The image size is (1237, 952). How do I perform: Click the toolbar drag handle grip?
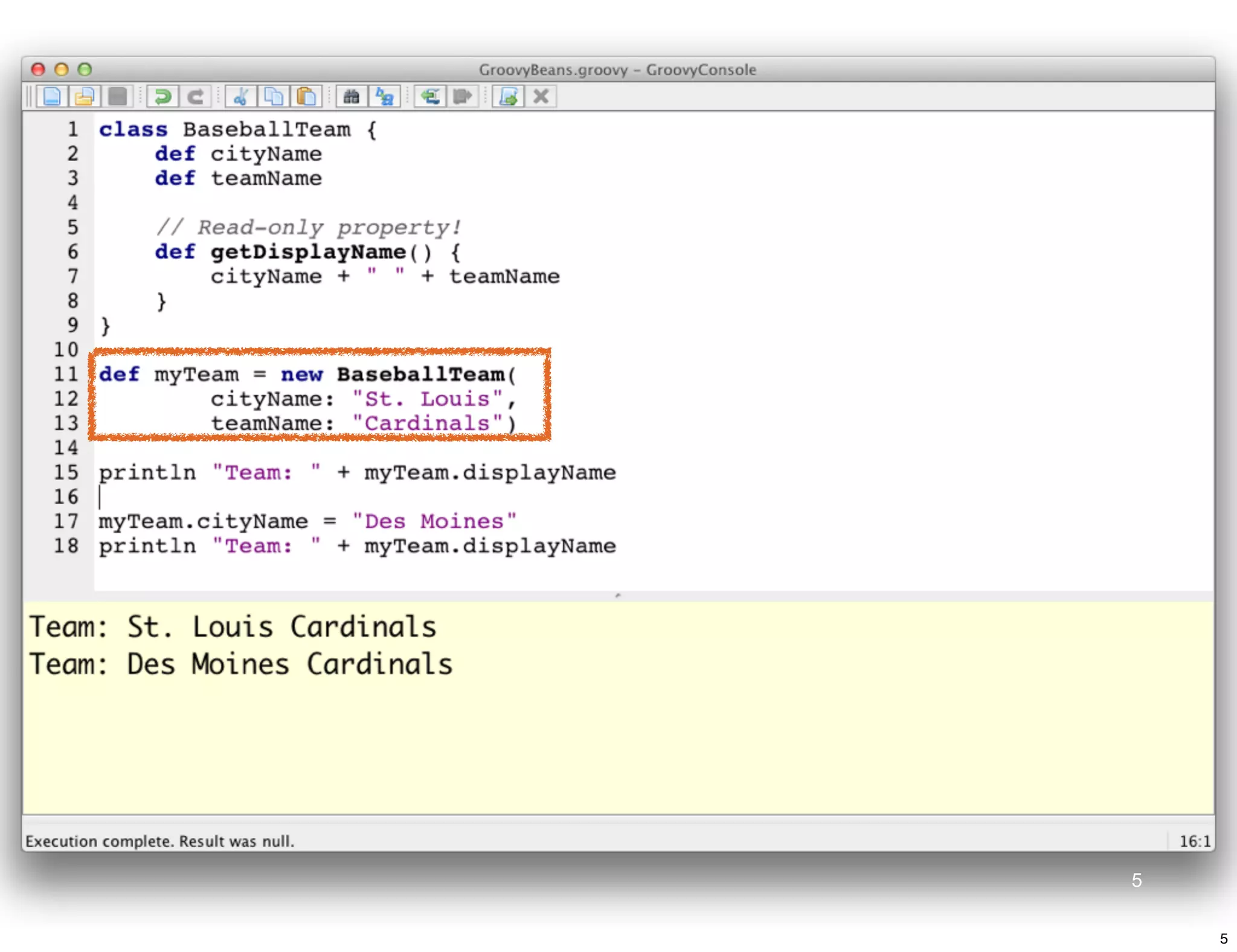(x=29, y=97)
